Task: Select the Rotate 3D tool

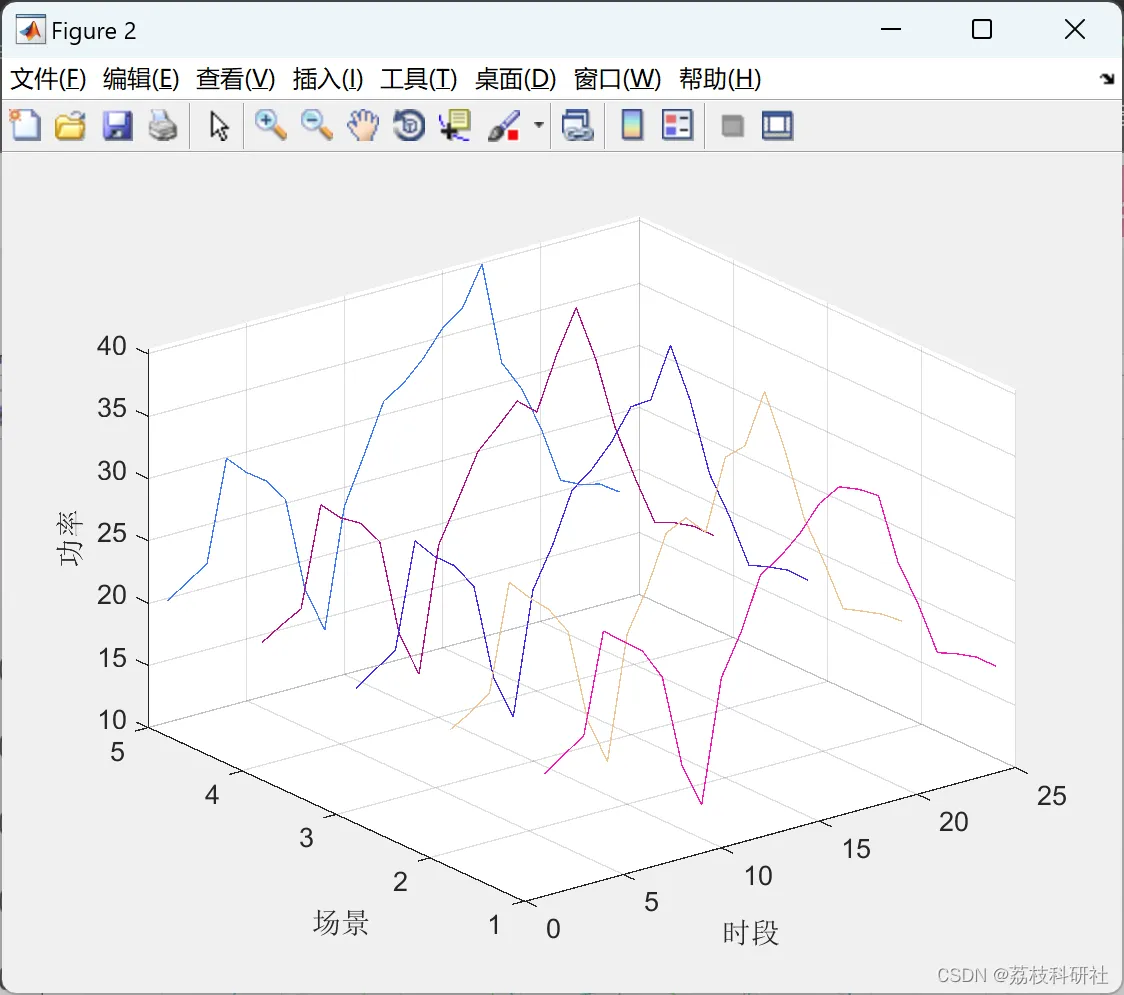Action: point(409,125)
